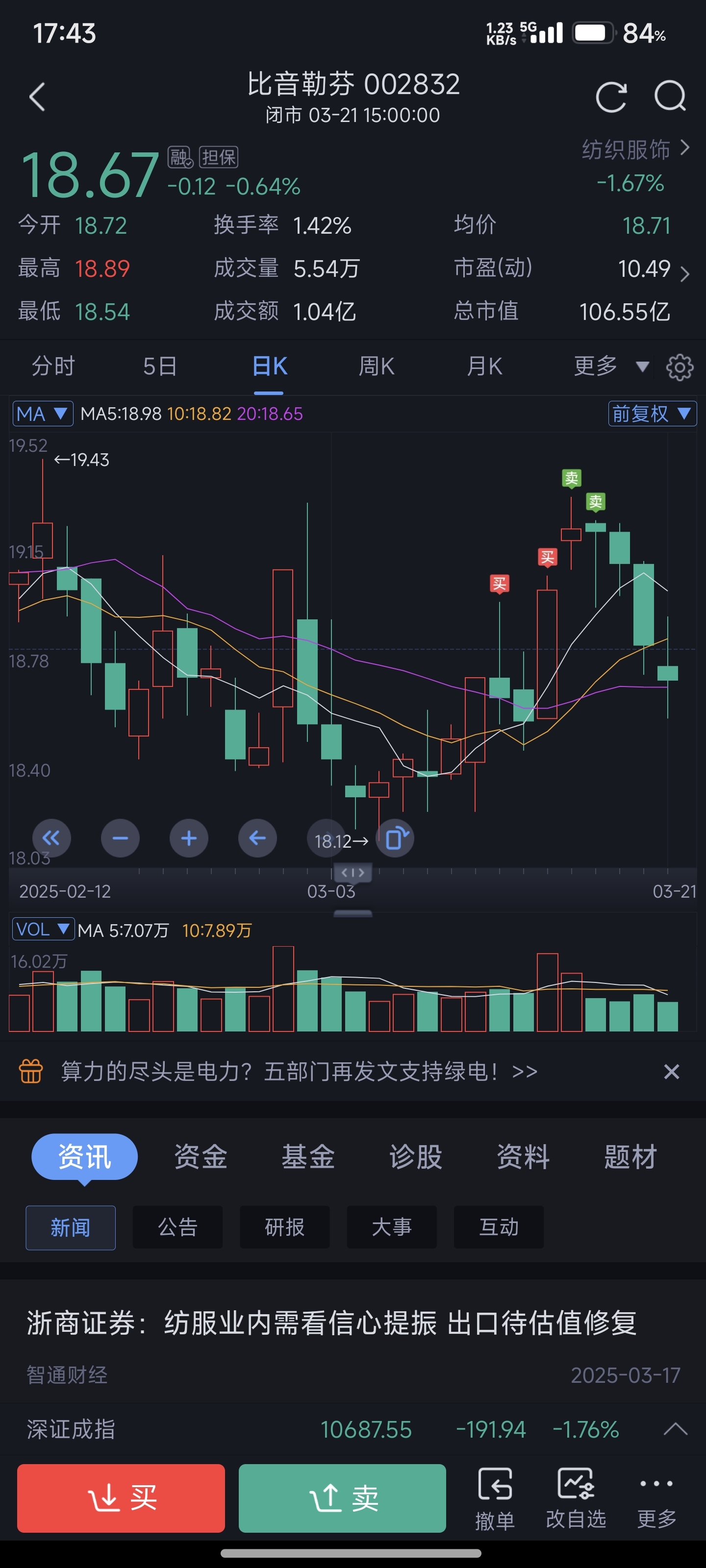Expand the 深证成指 index bar chevron
706x1568 pixels.
675,1429
